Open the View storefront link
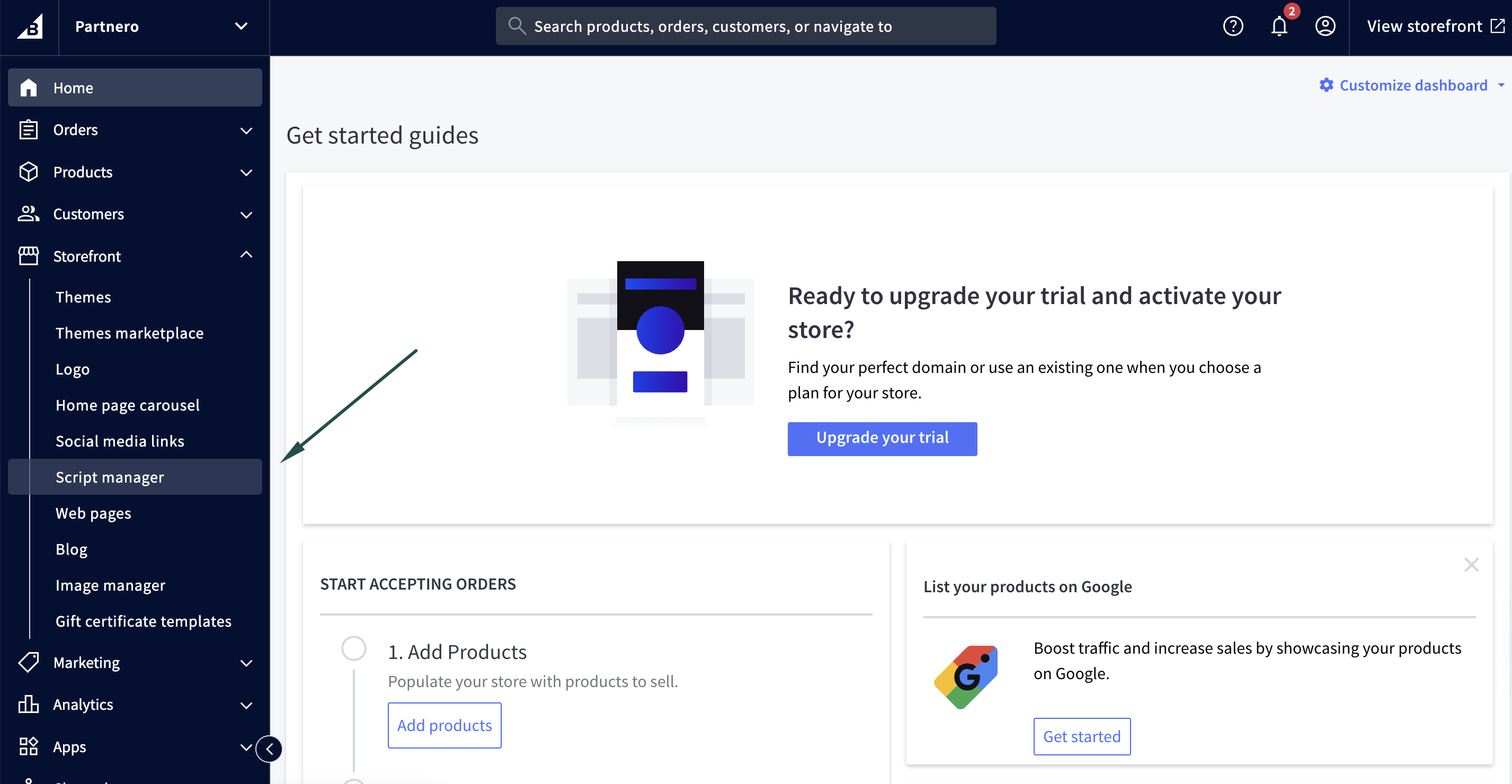 pos(1436,26)
